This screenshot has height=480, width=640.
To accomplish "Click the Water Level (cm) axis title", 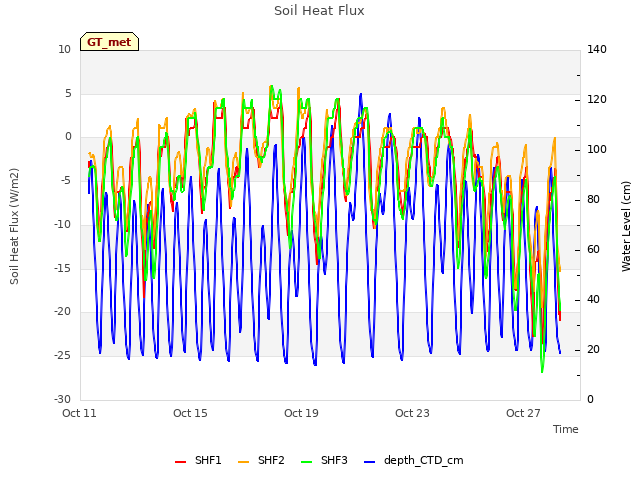I will (626, 227).
